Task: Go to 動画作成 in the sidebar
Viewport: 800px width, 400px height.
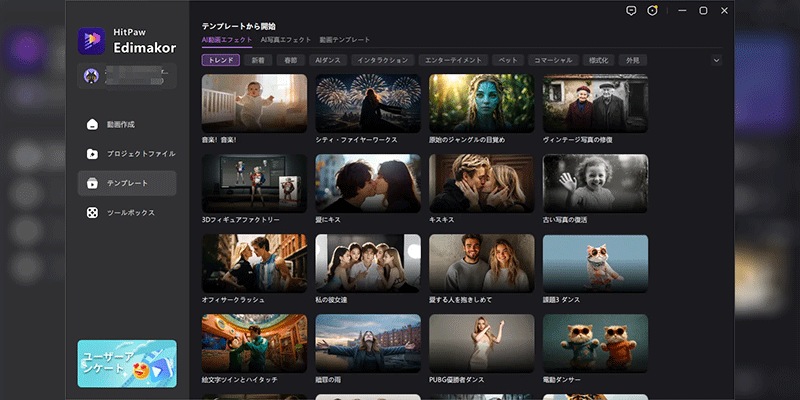Action: 127,124
